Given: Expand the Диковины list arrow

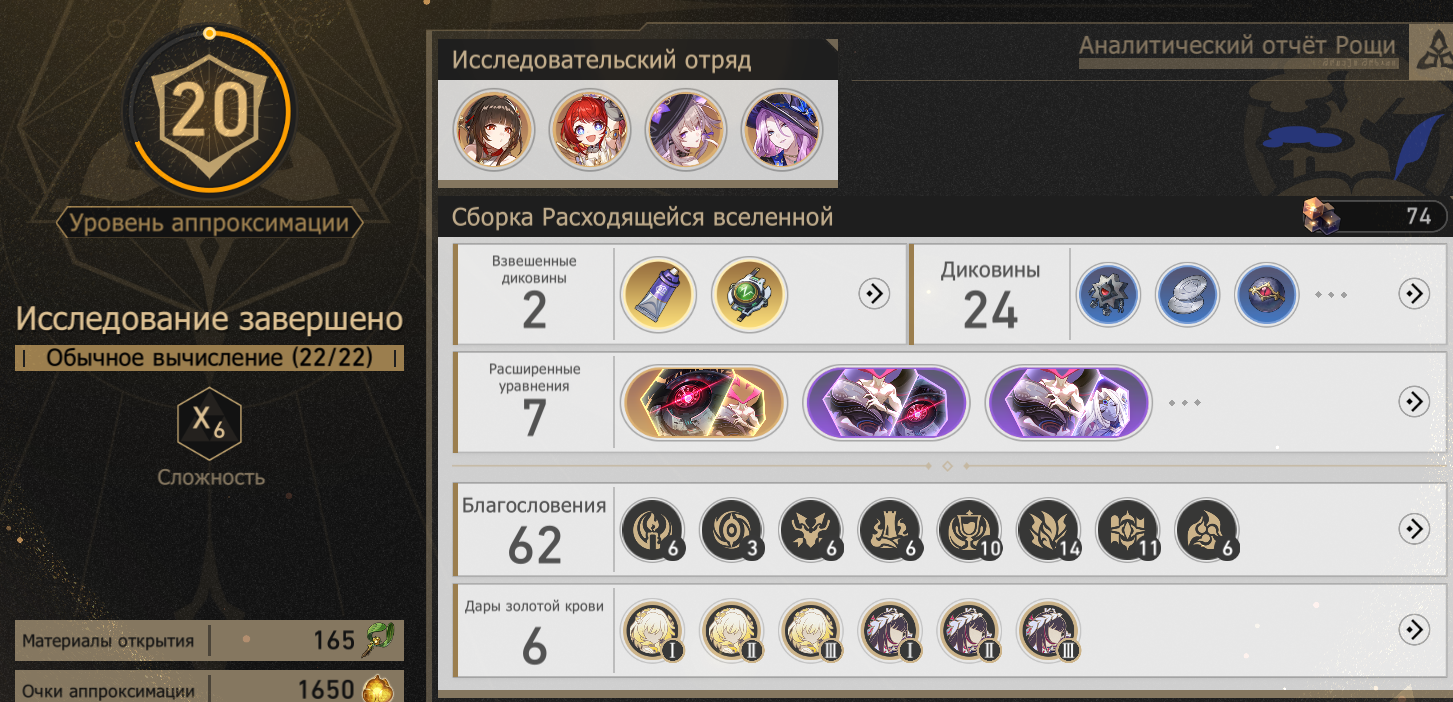Looking at the screenshot, I should tap(1414, 293).
